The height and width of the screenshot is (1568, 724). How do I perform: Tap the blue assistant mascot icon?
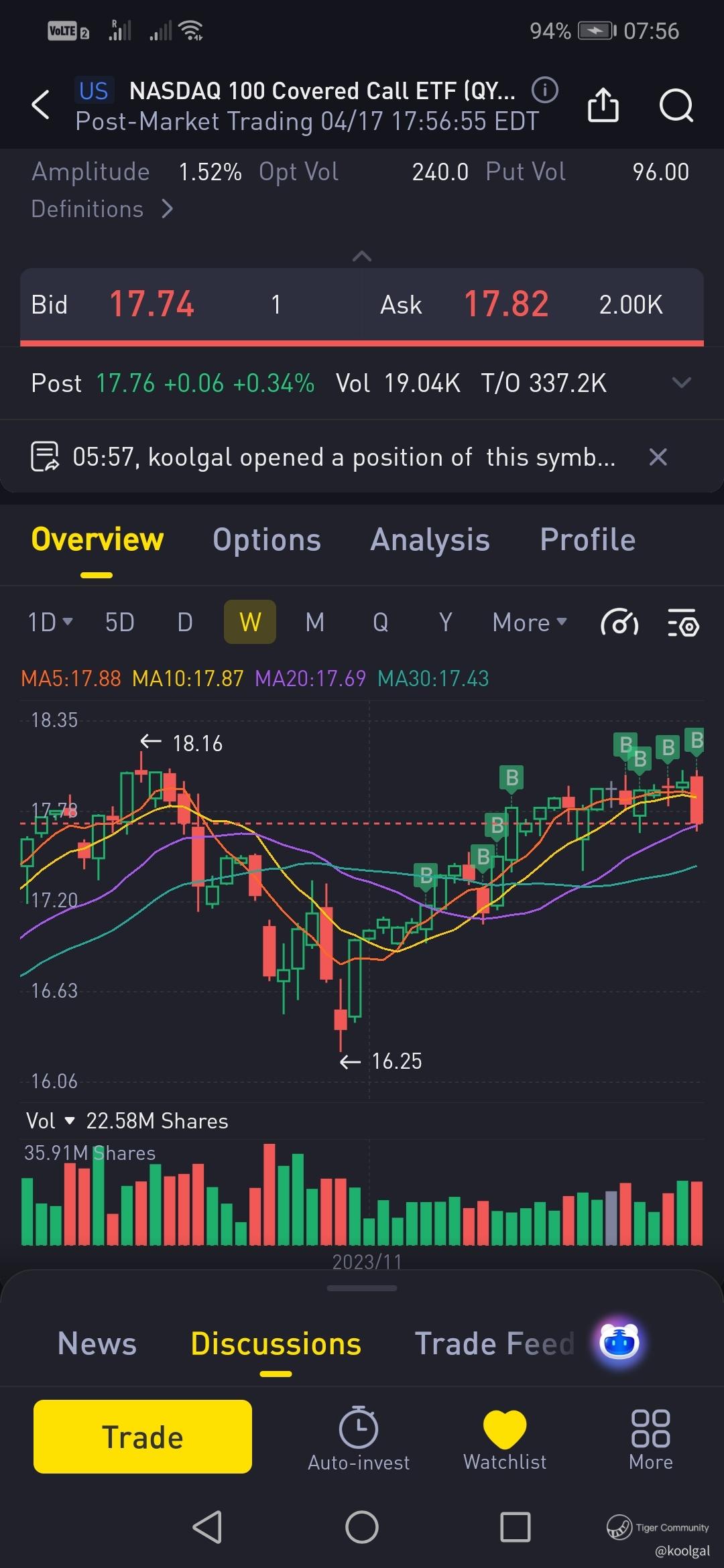pyautogui.click(x=619, y=1342)
